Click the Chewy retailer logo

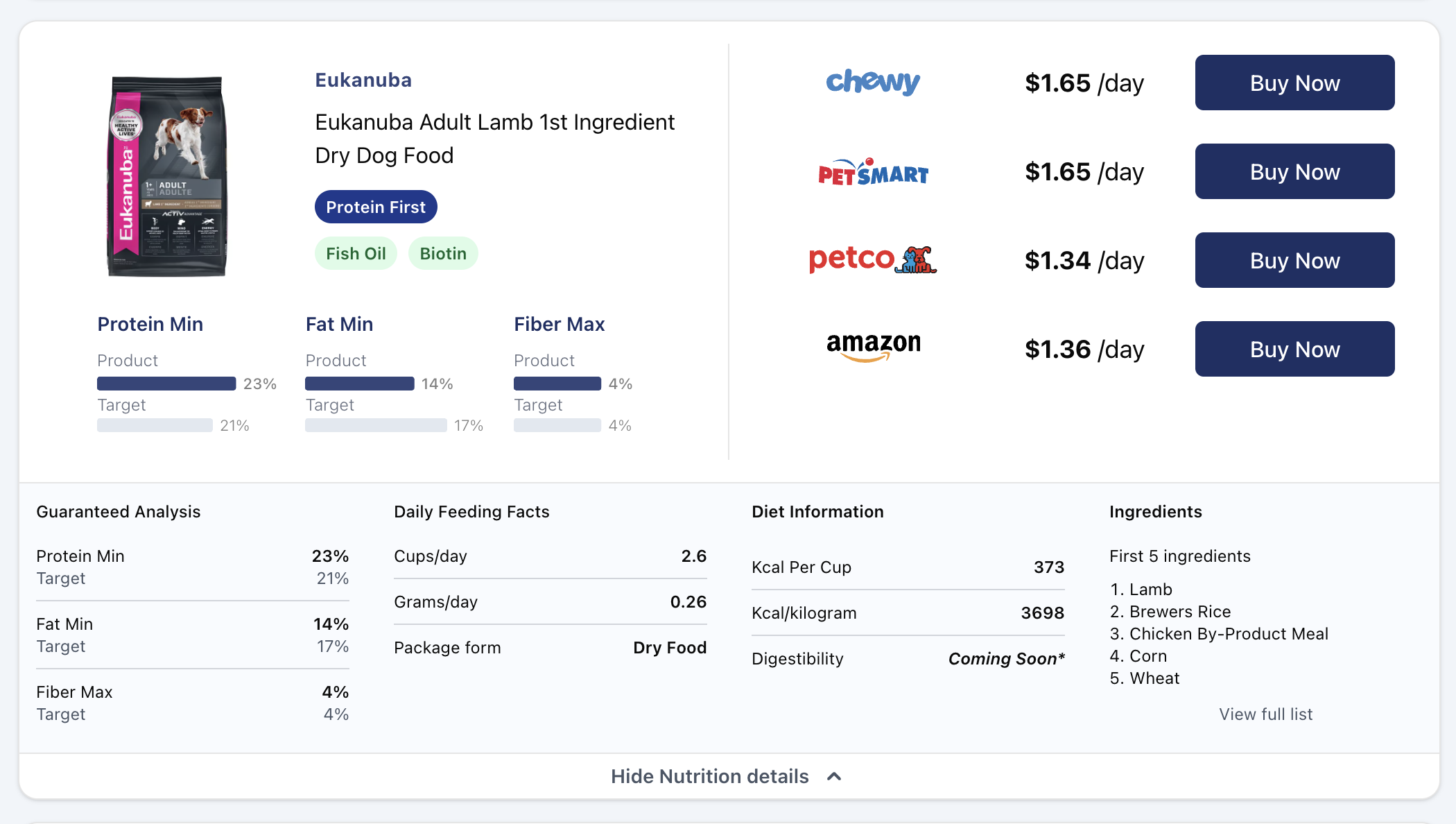873,83
